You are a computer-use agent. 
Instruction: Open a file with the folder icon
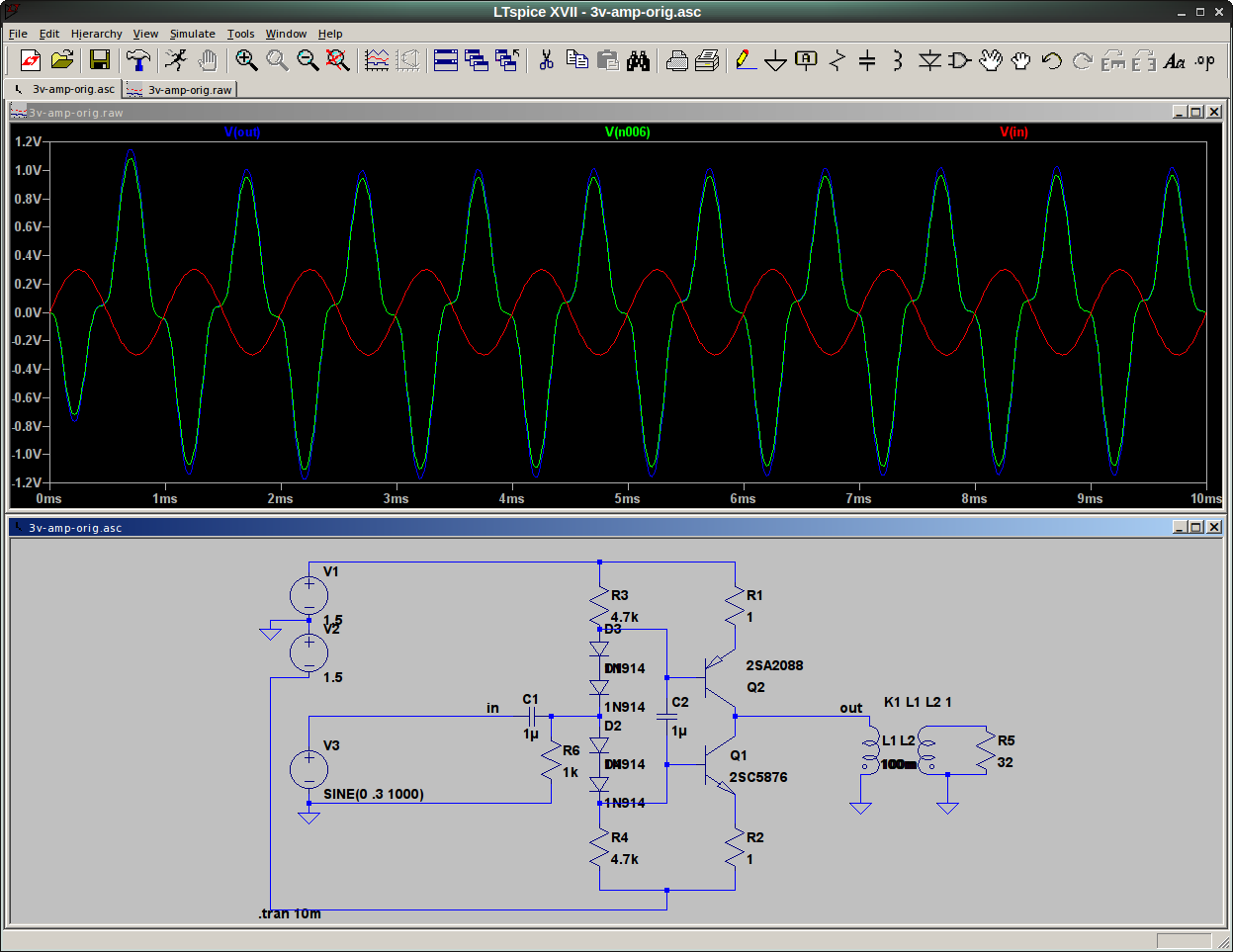click(x=62, y=60)
